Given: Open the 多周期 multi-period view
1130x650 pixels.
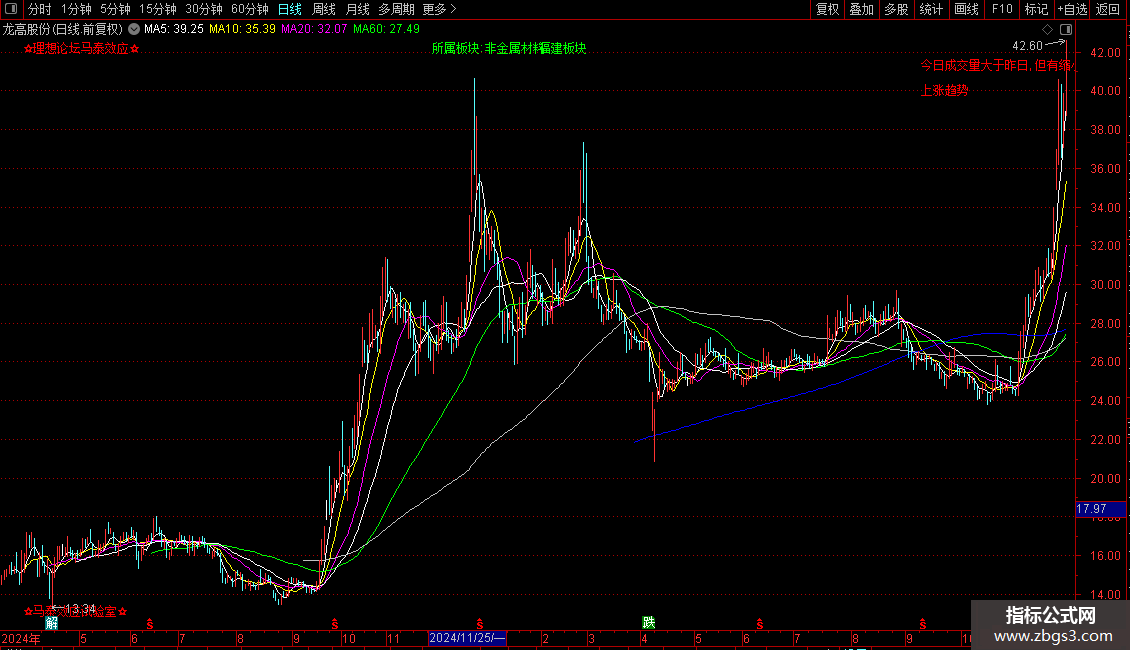Looking at the screenshot, I should click(396, 9).
